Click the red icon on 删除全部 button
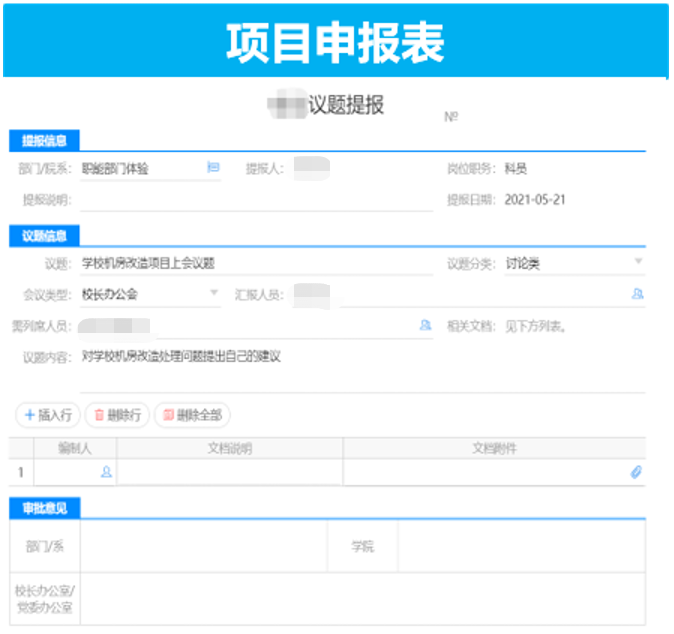Viewport: 674px width, 634px height. (168, 415)
